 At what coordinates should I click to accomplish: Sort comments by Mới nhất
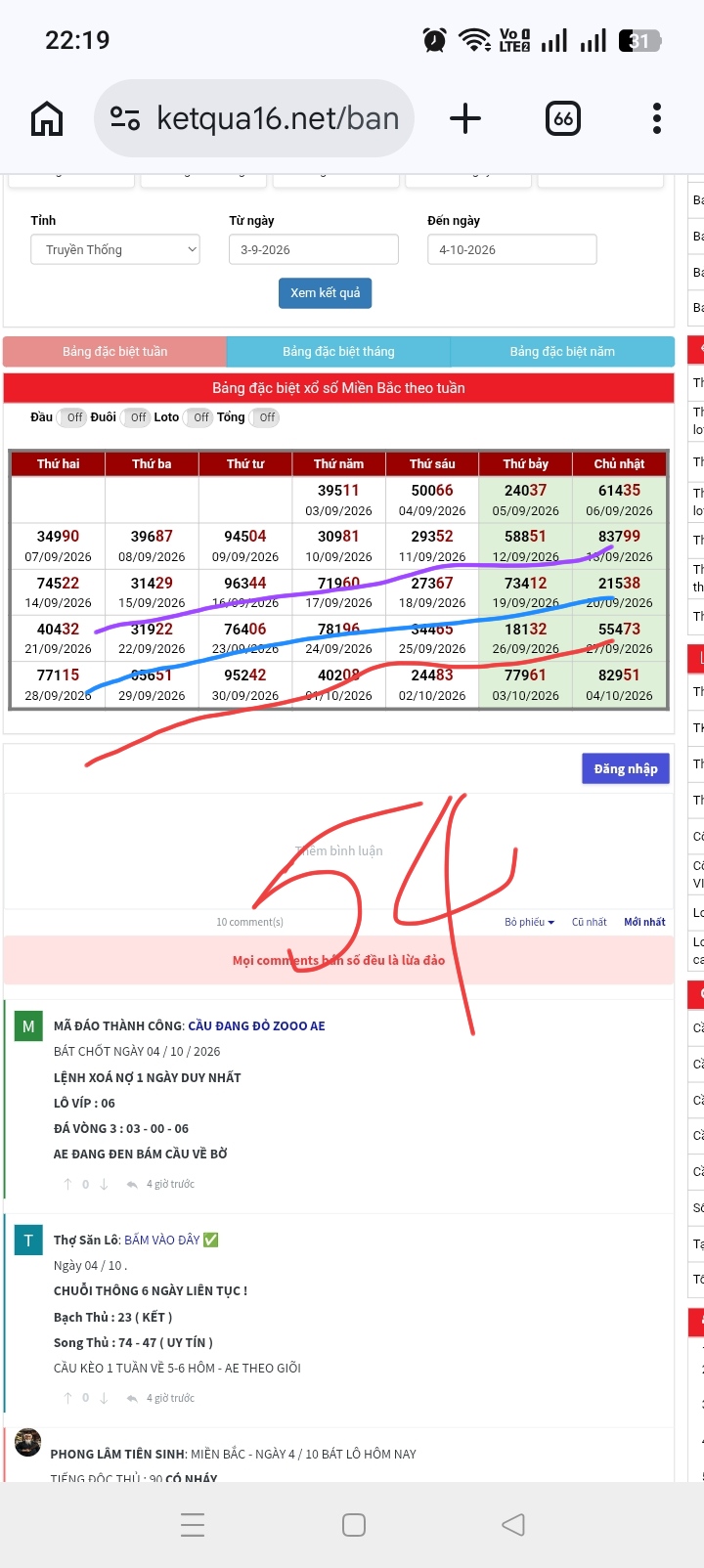(644, 922)
